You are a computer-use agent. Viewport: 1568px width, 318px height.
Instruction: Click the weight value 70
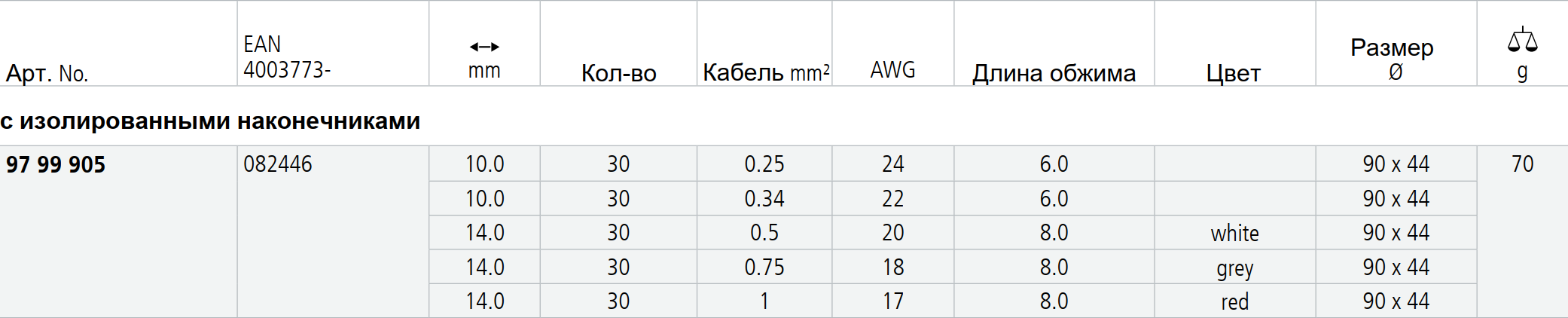pos(1522,164)
